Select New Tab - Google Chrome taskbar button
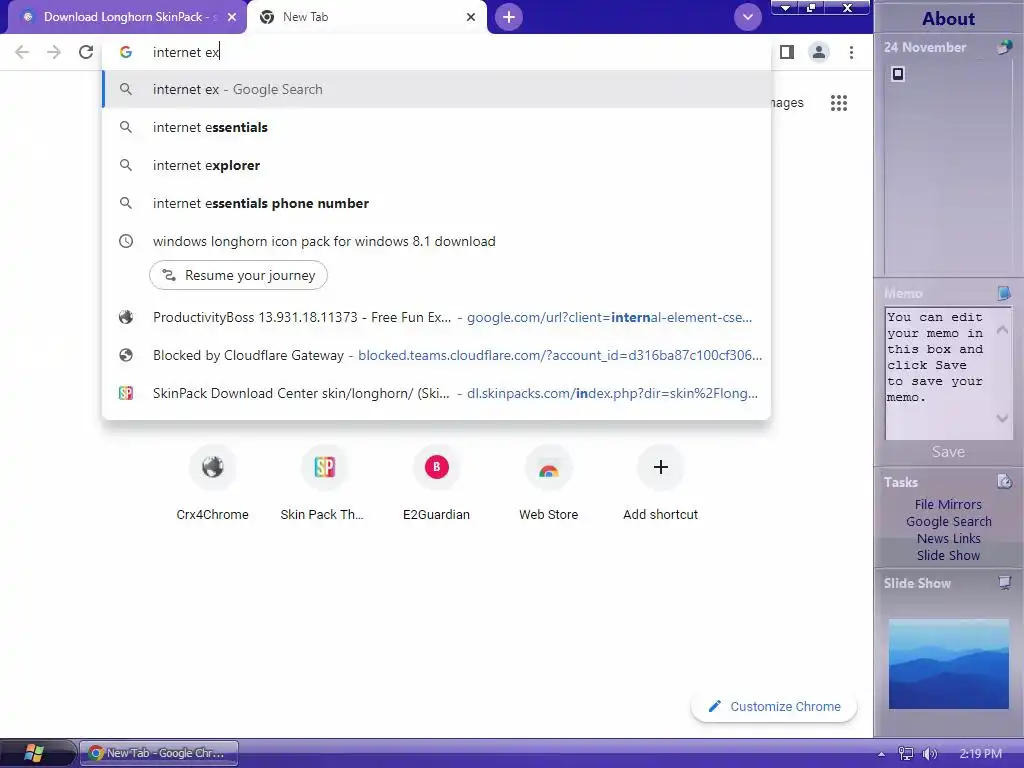 pyautogui.click(x=159, y=753)
